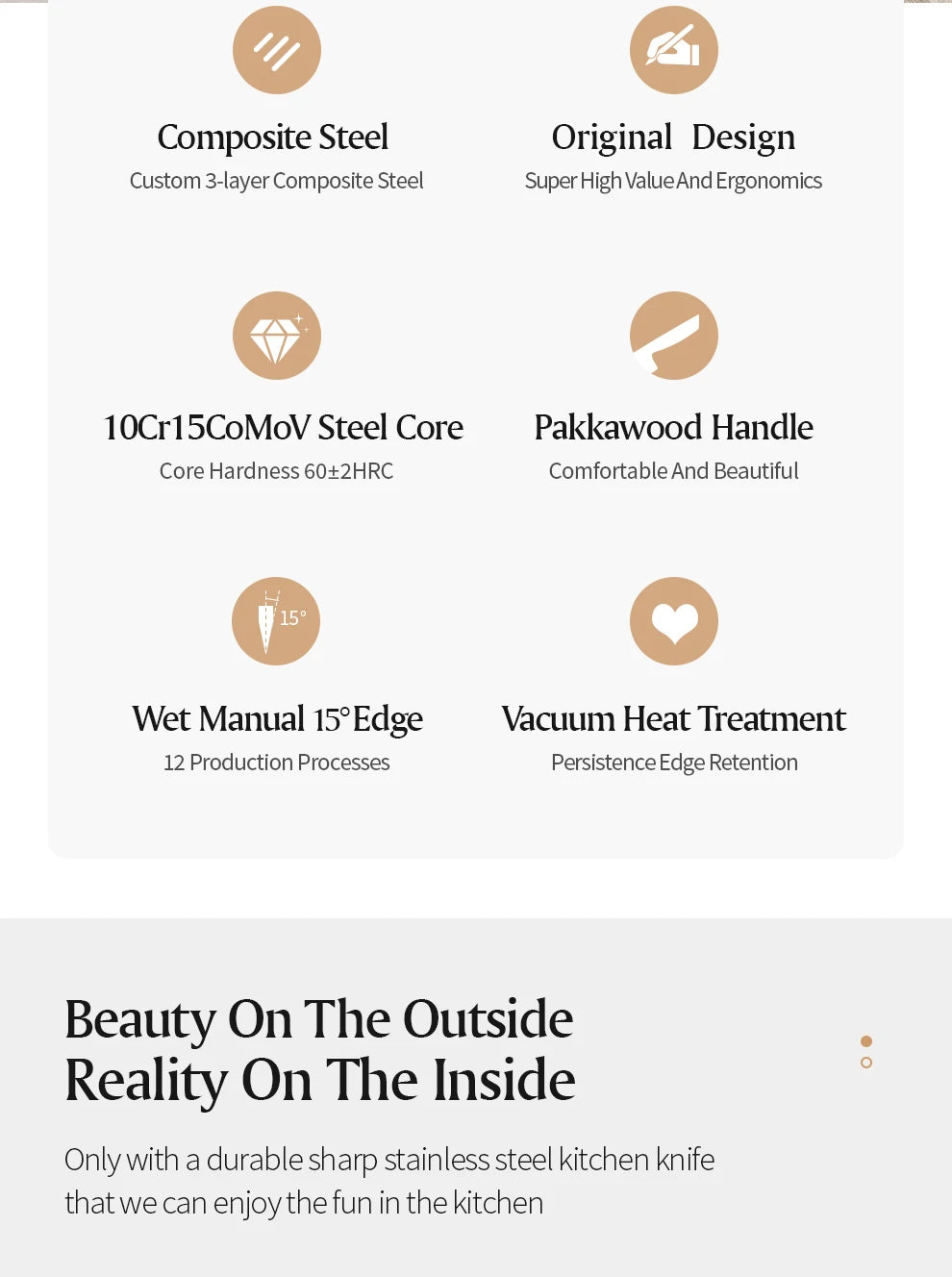The image size is (952, 1277).
Task: Click the Beauty On The Outside headline
Action: coord(318,1019)
